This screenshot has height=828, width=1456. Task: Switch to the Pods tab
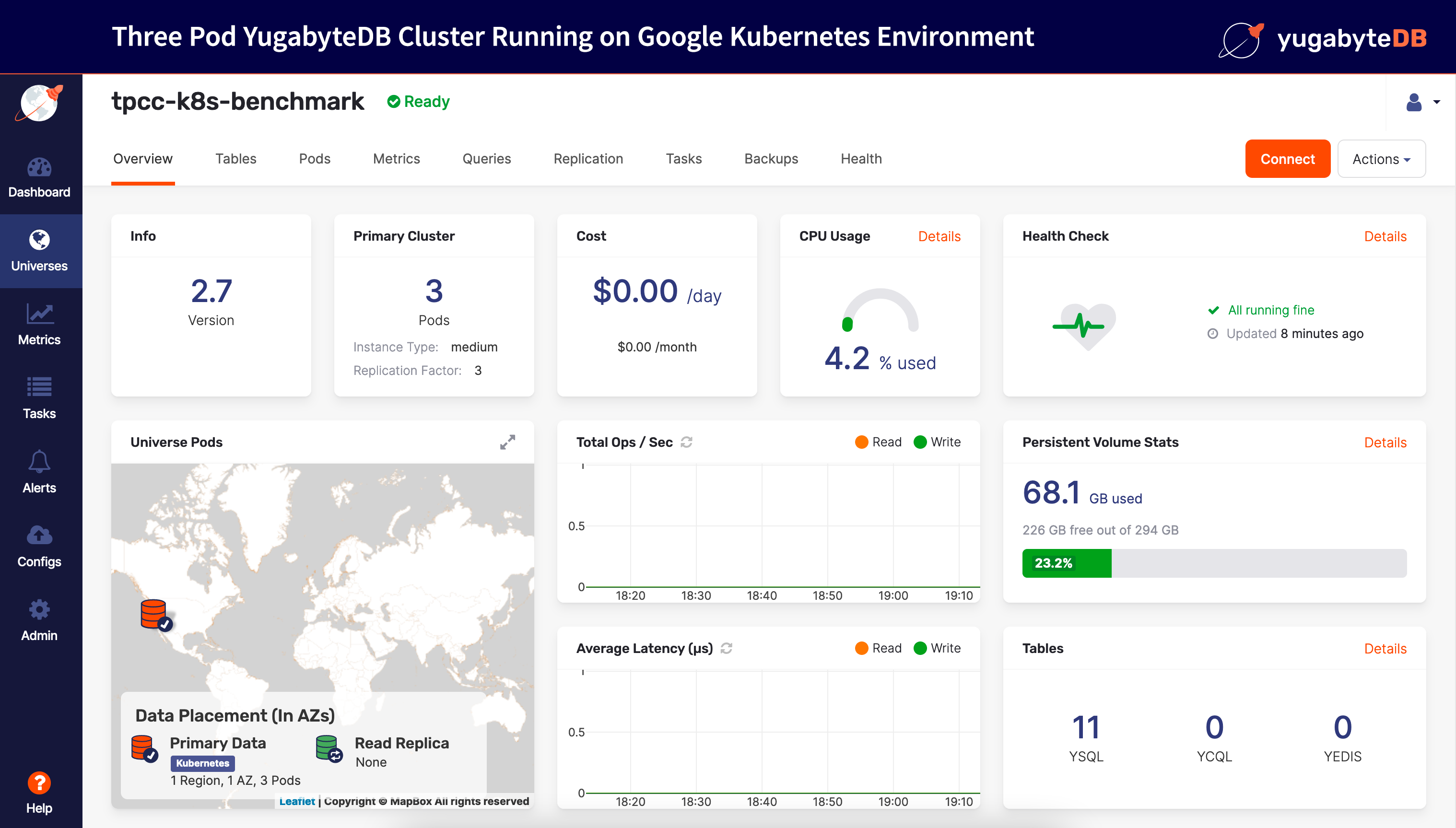point(315,159)
